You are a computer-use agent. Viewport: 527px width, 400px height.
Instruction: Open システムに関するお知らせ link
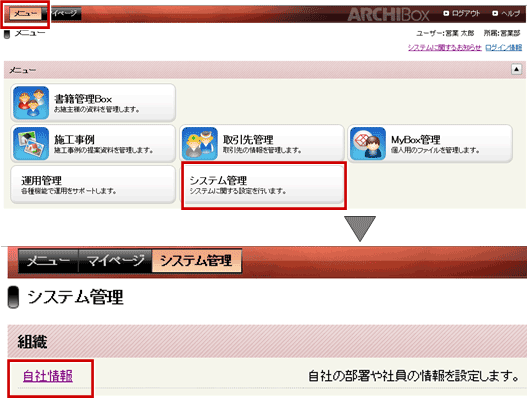pos(445,48)
